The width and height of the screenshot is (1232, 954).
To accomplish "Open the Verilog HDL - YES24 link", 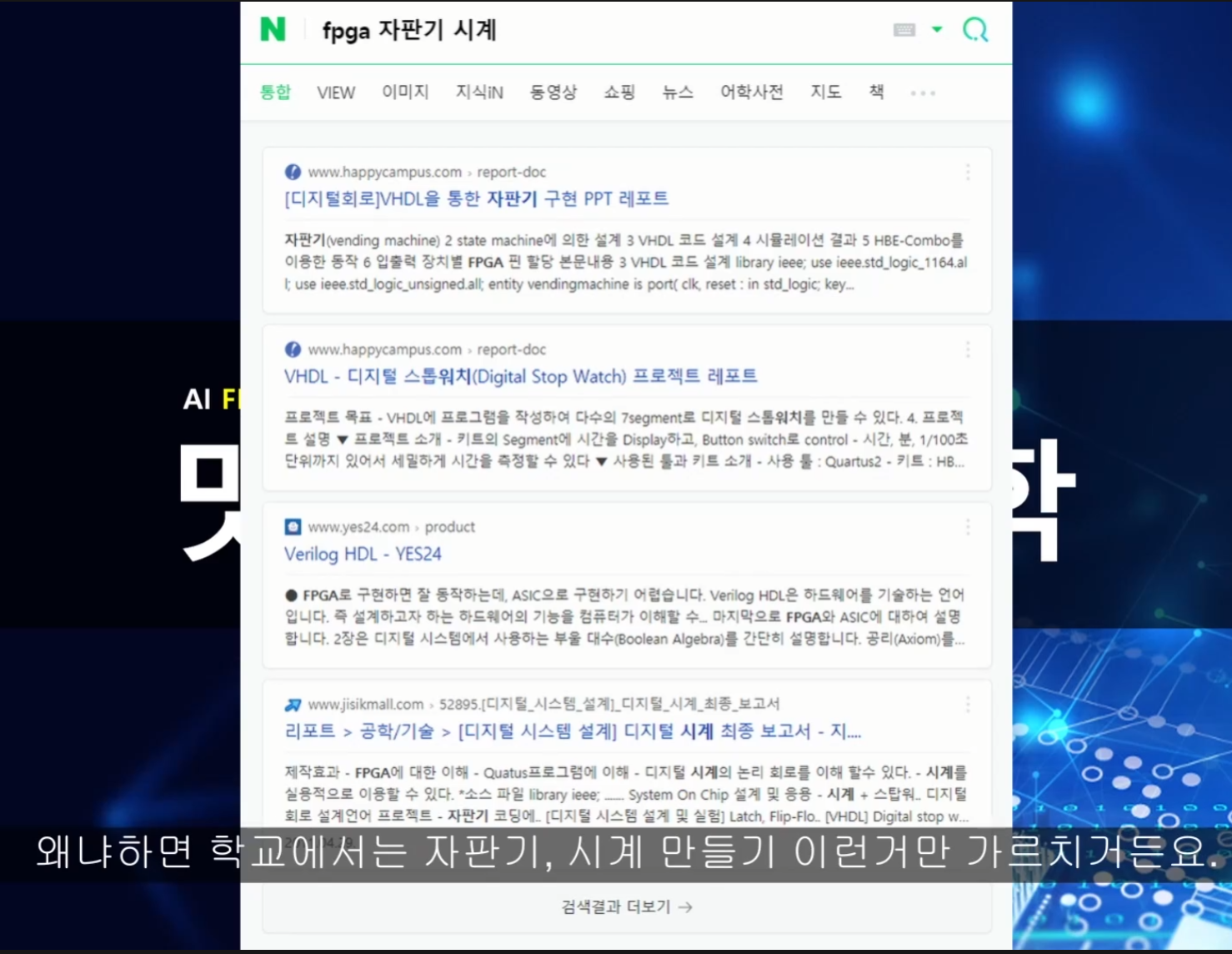I will [363, 554].
